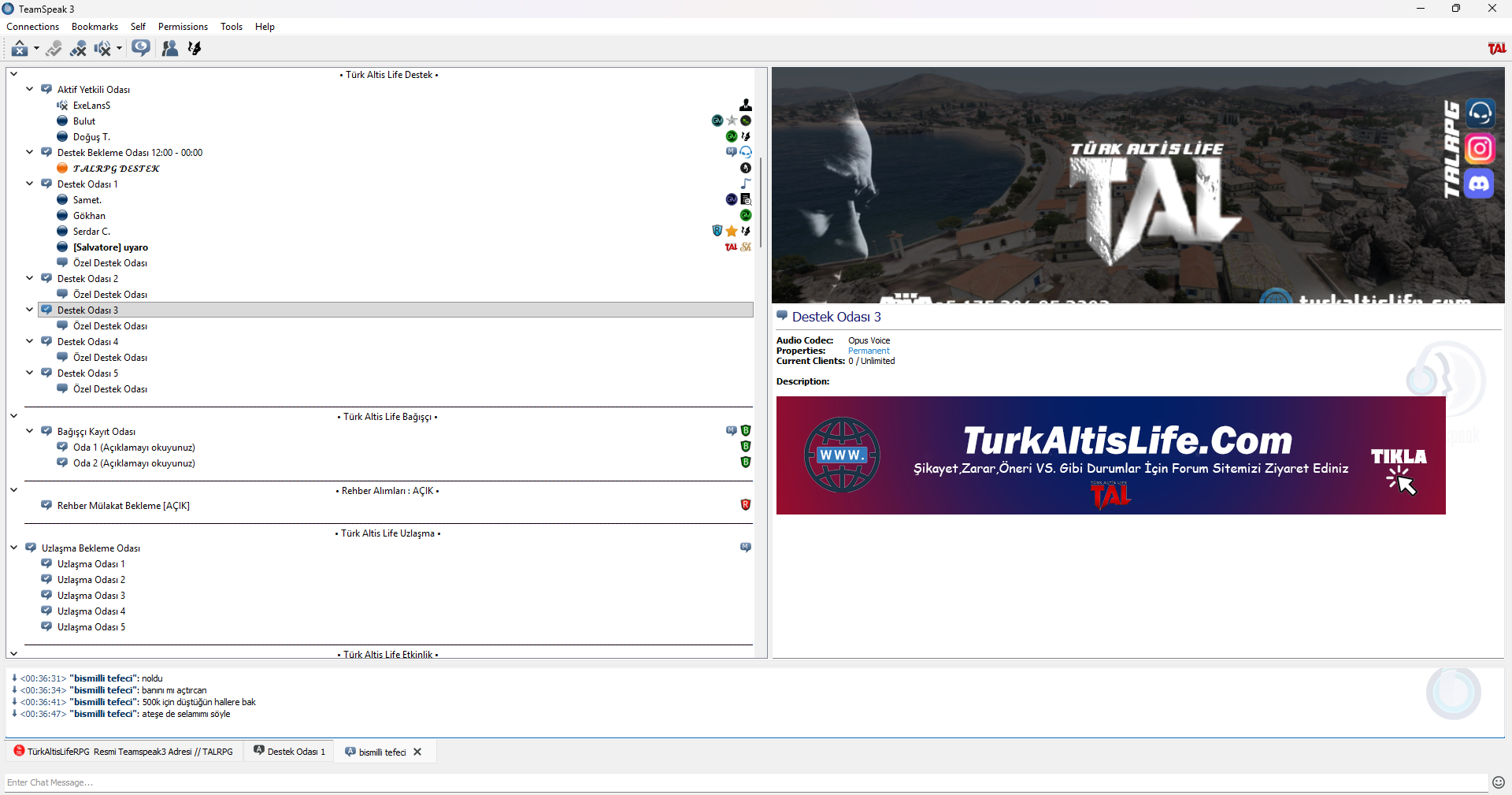1512x795 pixels.
Task: Select the Rehber Mülakat Bekleme [AÇIK] channel
Action: tap(124, 505)
